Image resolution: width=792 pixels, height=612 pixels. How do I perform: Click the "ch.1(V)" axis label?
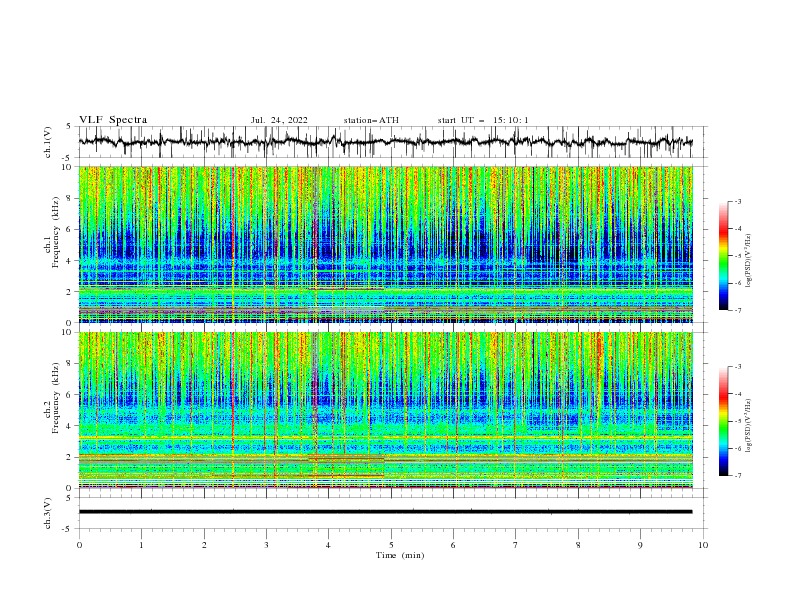[x=48, y=142]
